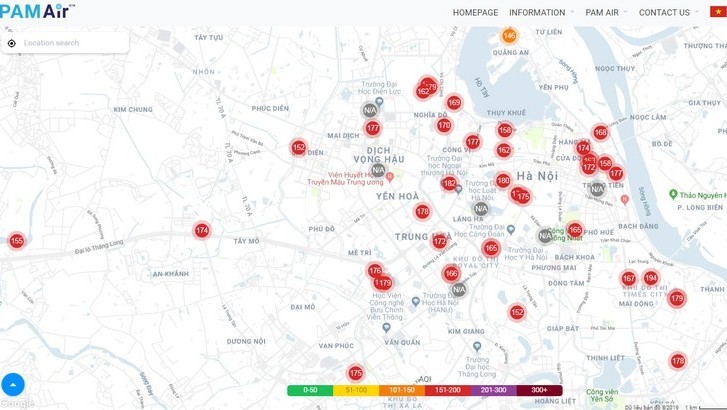Click the Google logo on map

pos(17,403)
